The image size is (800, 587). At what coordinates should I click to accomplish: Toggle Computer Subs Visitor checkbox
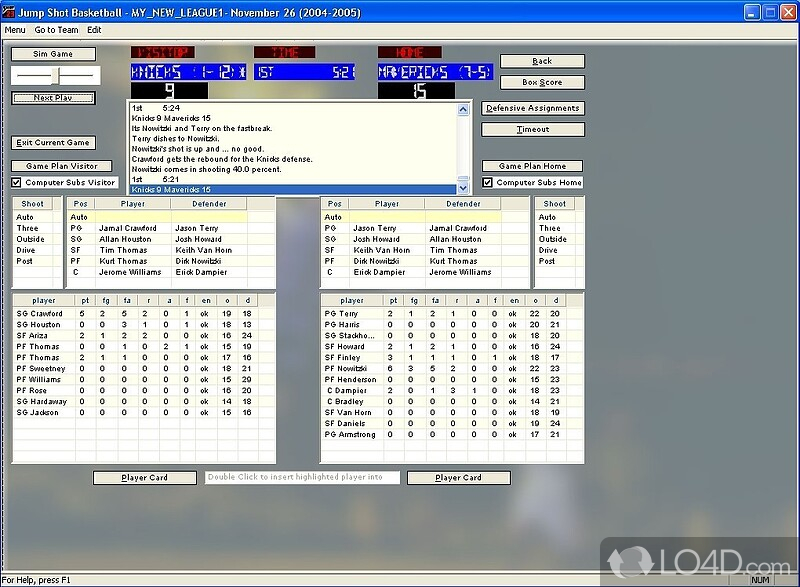coord(16,183)
